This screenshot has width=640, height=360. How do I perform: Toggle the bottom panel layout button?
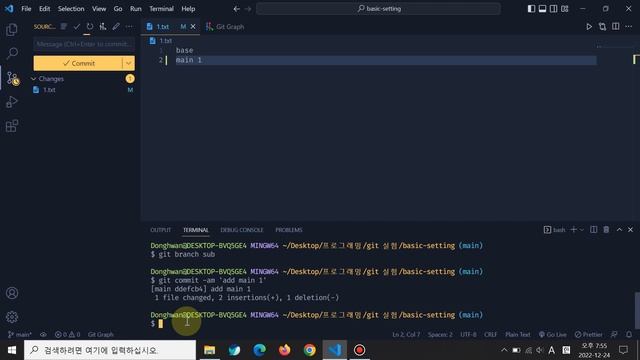[x=542, y=9]
